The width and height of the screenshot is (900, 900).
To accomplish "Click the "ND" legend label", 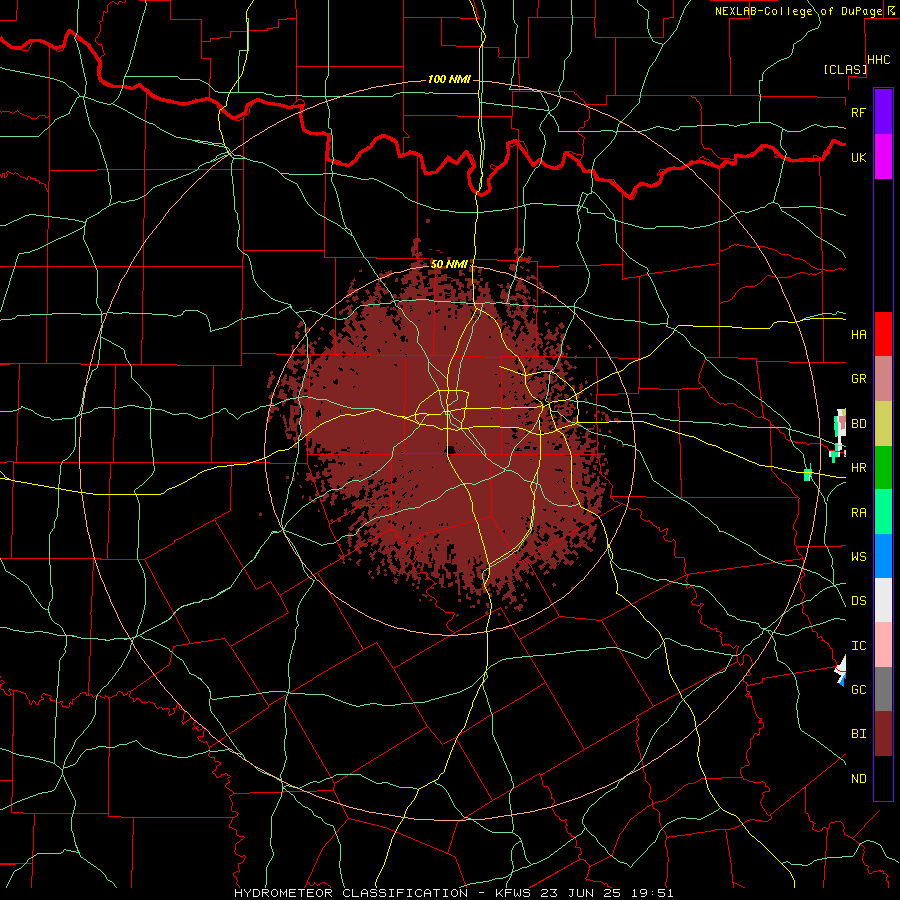I will [858, 779].
